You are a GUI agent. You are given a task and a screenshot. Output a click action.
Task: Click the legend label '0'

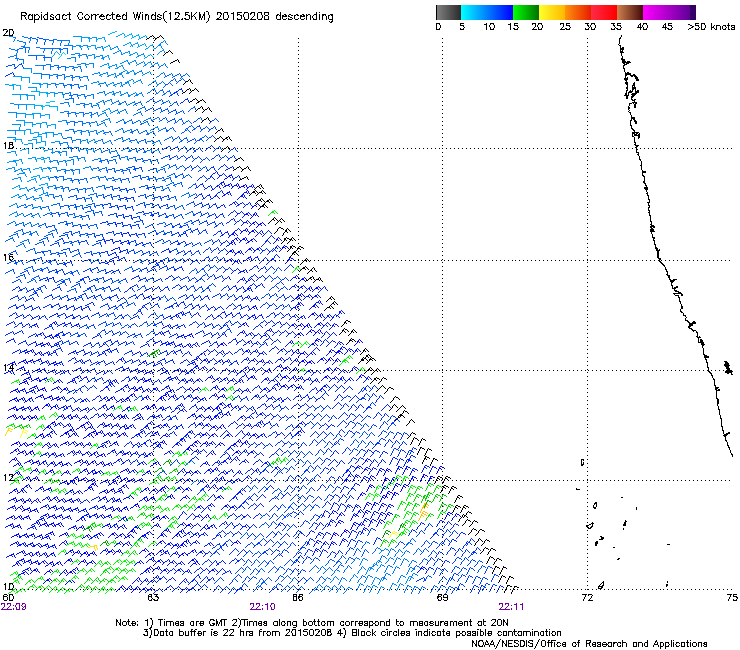438,27
